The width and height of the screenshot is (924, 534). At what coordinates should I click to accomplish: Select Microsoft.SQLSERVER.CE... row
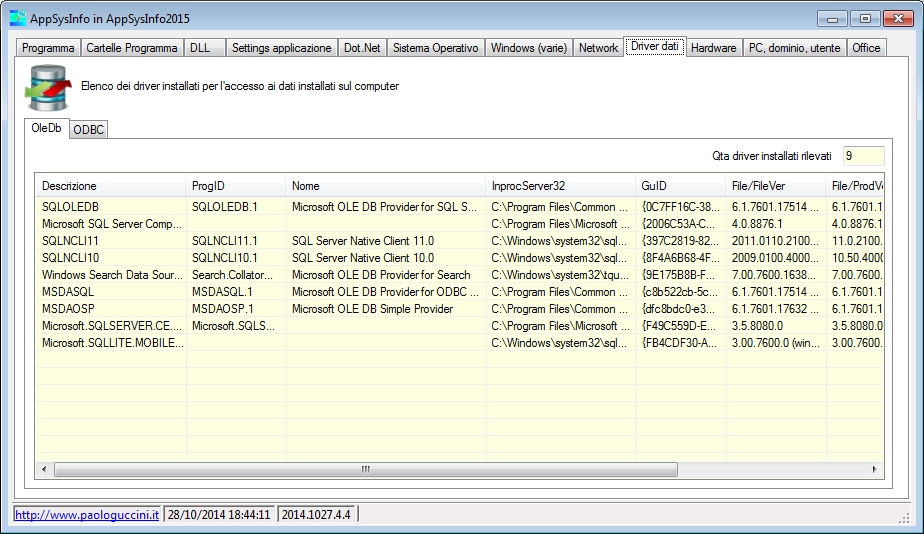(460, 326)
